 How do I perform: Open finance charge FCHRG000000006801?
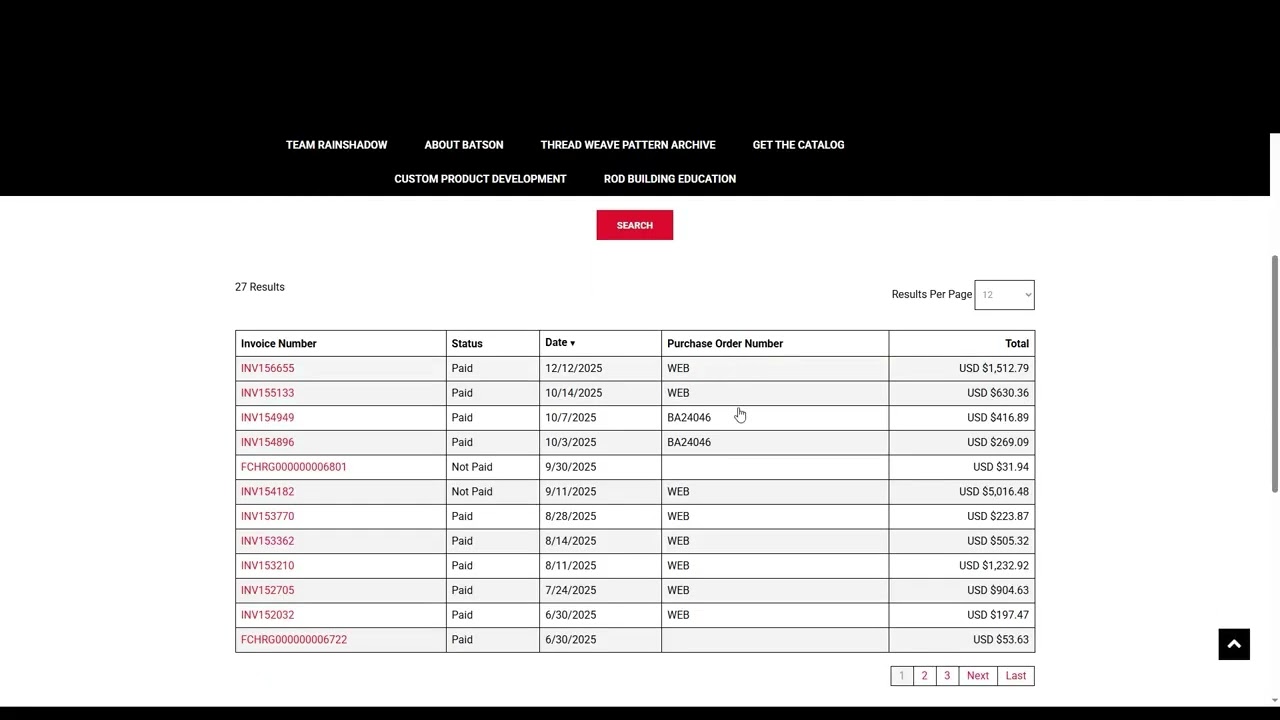point(294,467)
